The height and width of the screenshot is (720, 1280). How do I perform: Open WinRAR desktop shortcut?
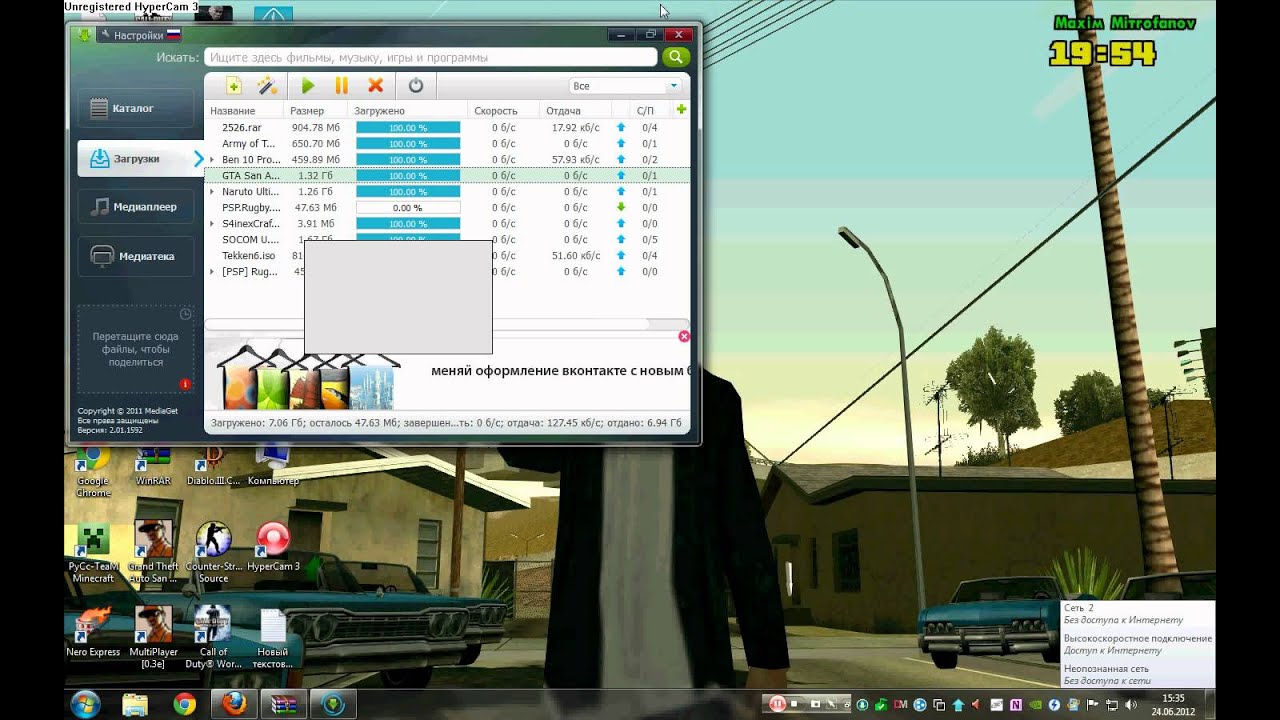[153, 468]
